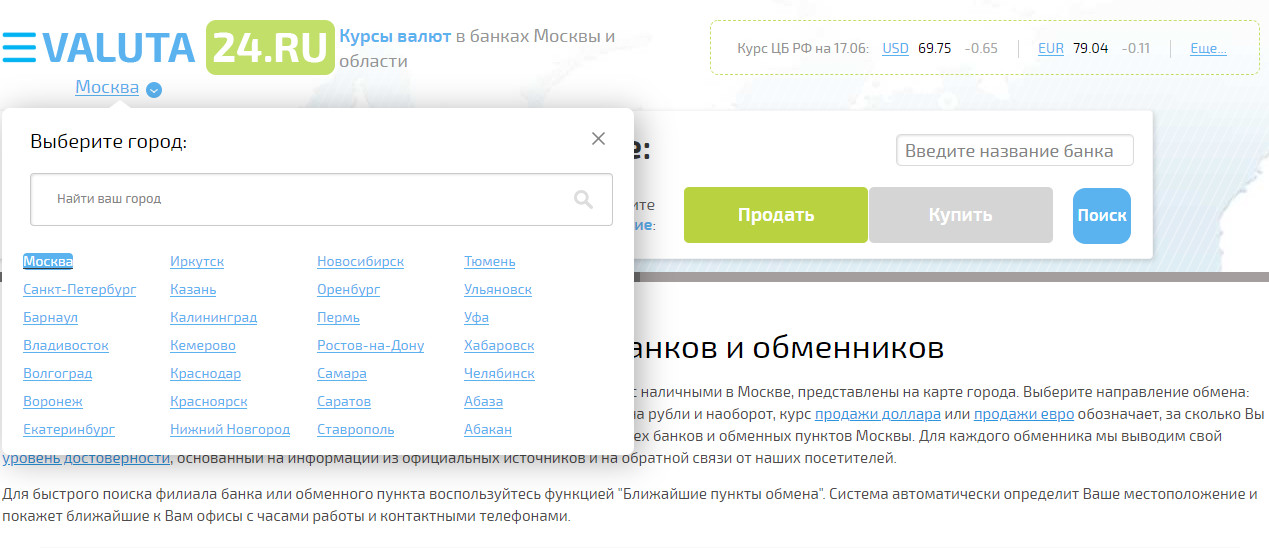The width and height of the screenshot is (1269, 548).
Task: Open the EUR rate link
Action: 1050,48
